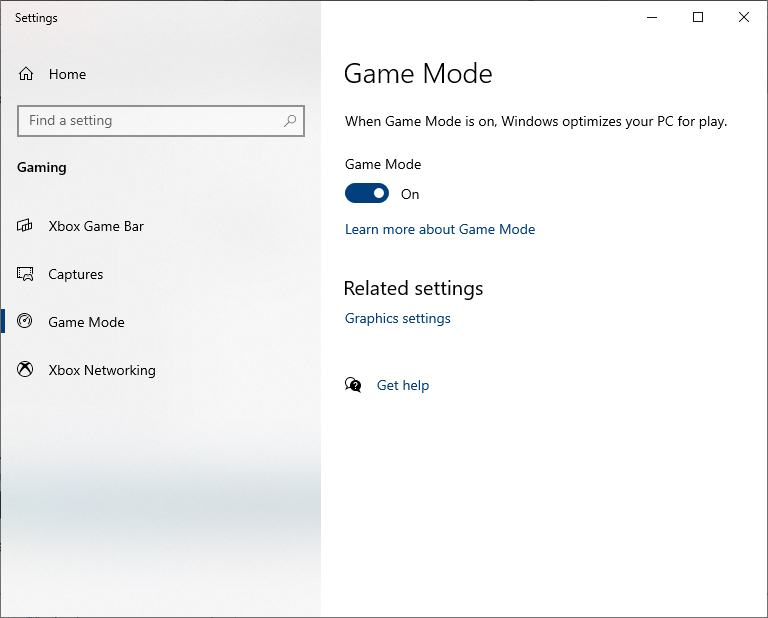The height and width of the screenshot is (618, 768).
Task: Click the On label beside toggle
Action: click(x=410, y=194)
